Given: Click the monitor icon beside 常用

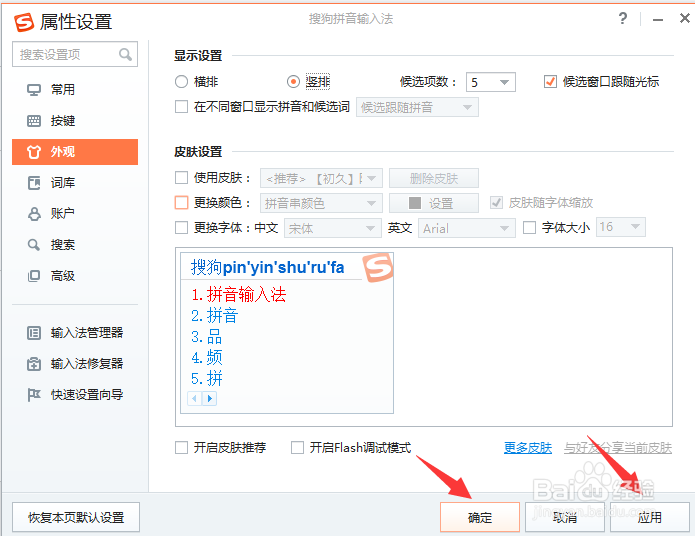Looking at the screenshot, I should pos(34,90).
